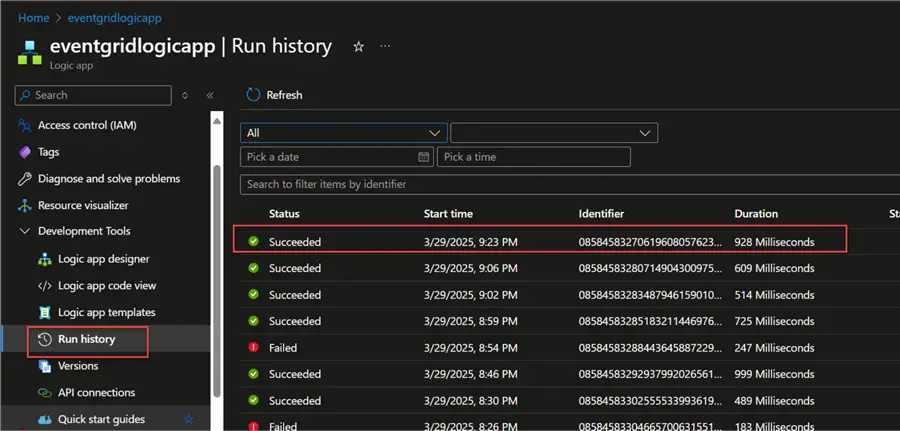This screenshot has height=431, width=900.
Task: Click the Versions icon
Action: [x=45, y=366]
